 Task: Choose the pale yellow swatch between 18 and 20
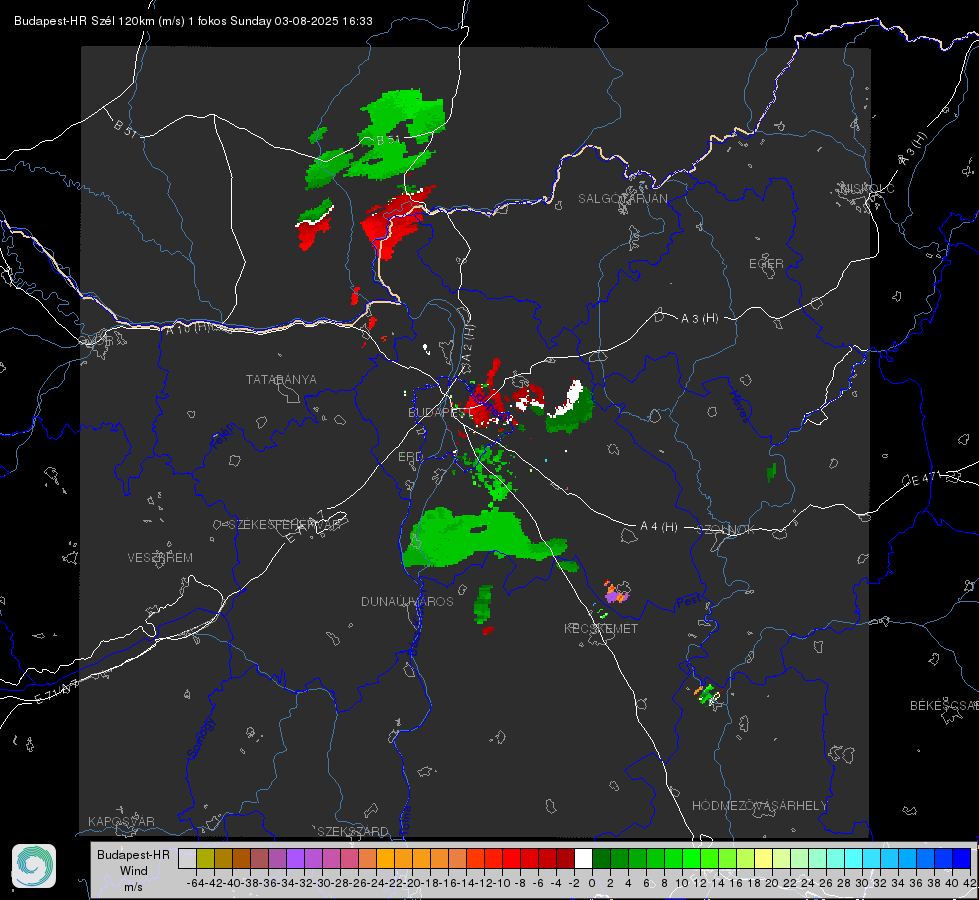[x=763, y=858]
